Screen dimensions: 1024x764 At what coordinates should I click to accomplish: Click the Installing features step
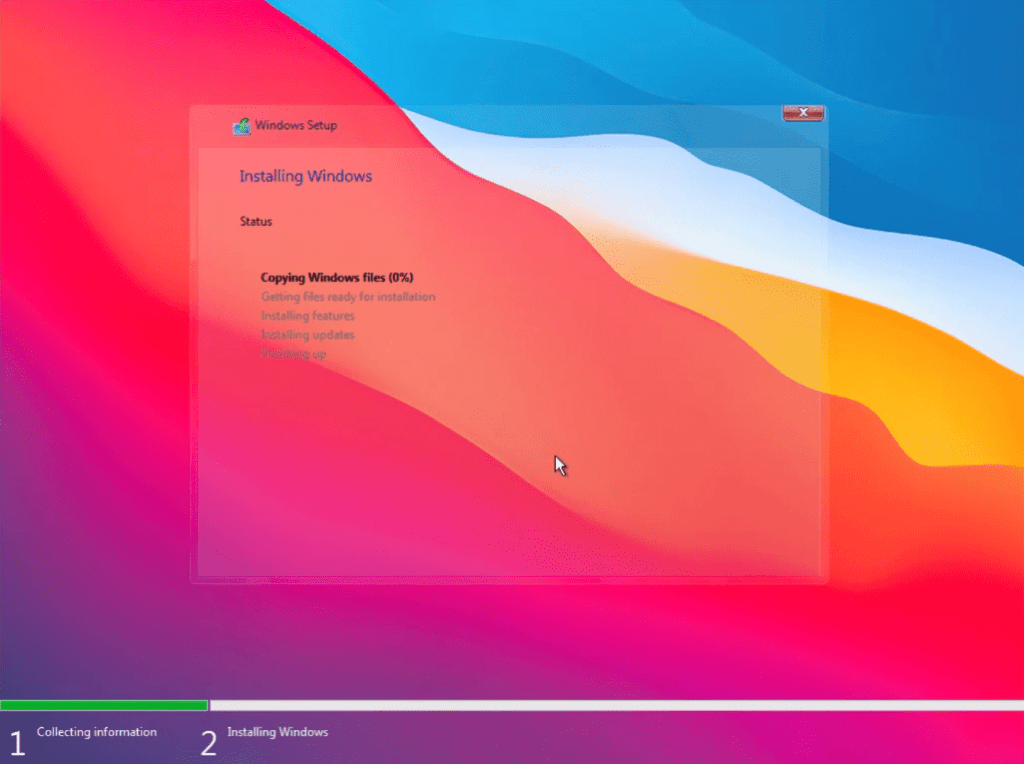tap(307, 316)
